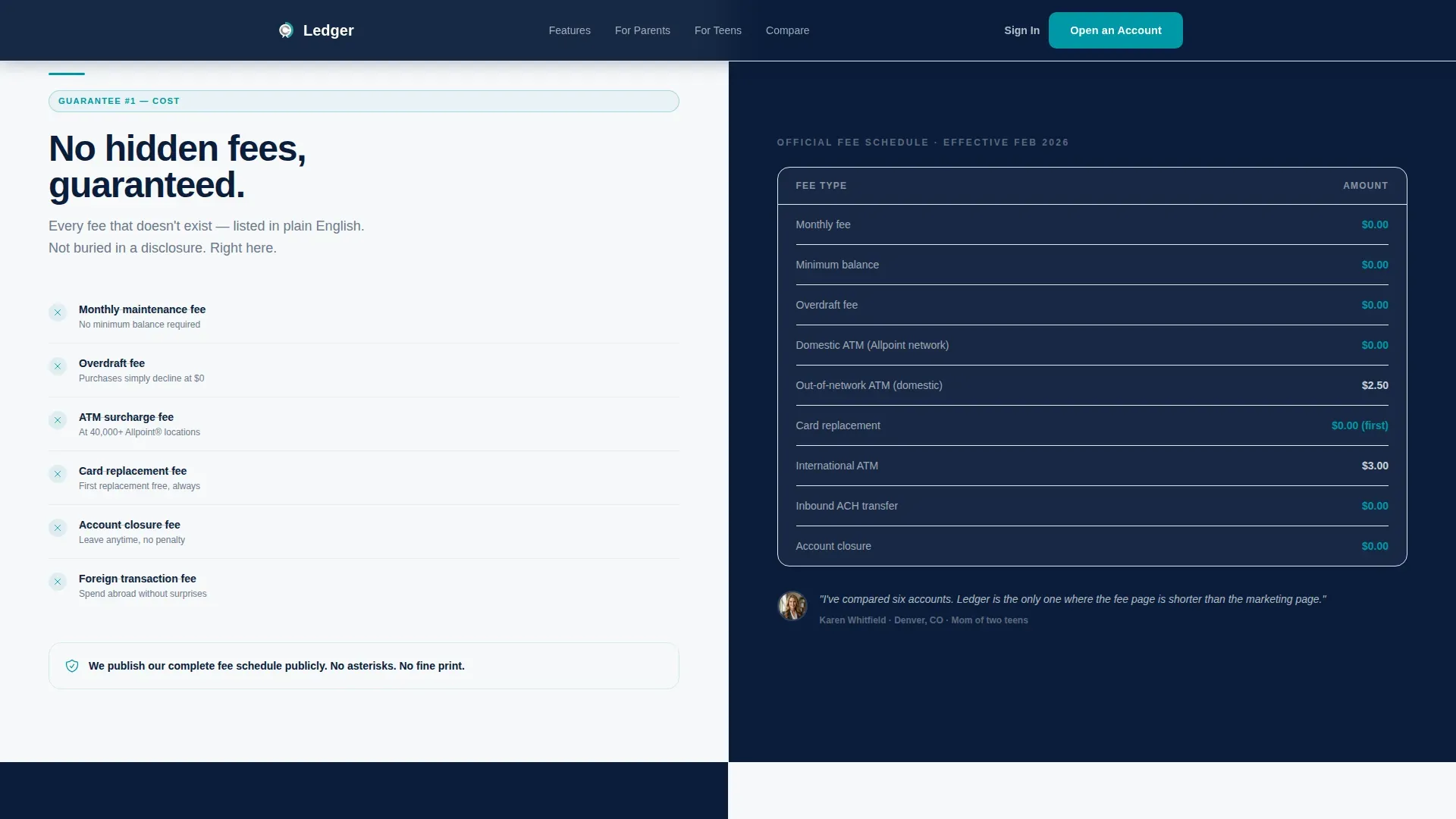This screenshot has height=819, width=1456.
Task: Click the $3.00 International ATM amount
Action: [x=1375, y=466]
